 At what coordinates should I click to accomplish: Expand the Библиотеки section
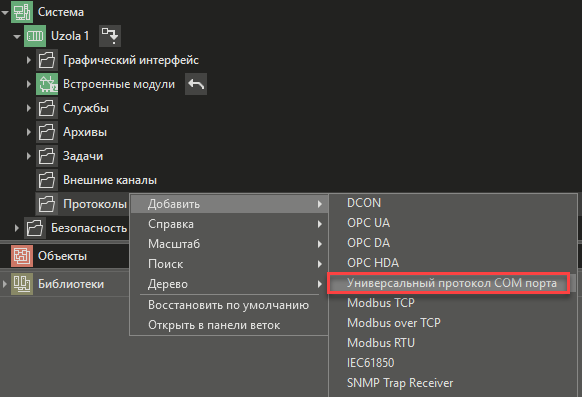(5, 284)
